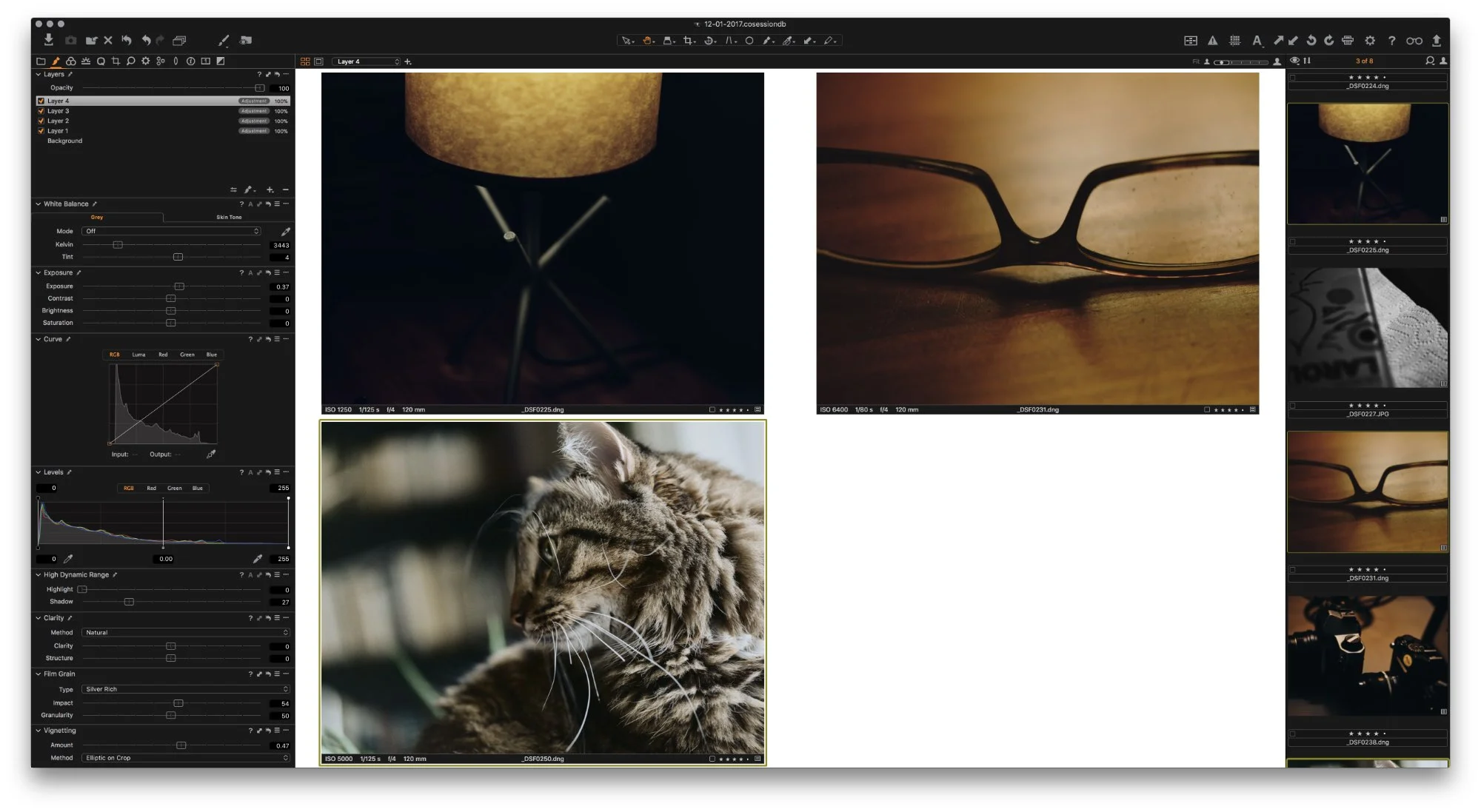Disable the Layer 1 checkbox
Image resolution: width=1481 pixels, height=812 pixels.
coord(41,131)
